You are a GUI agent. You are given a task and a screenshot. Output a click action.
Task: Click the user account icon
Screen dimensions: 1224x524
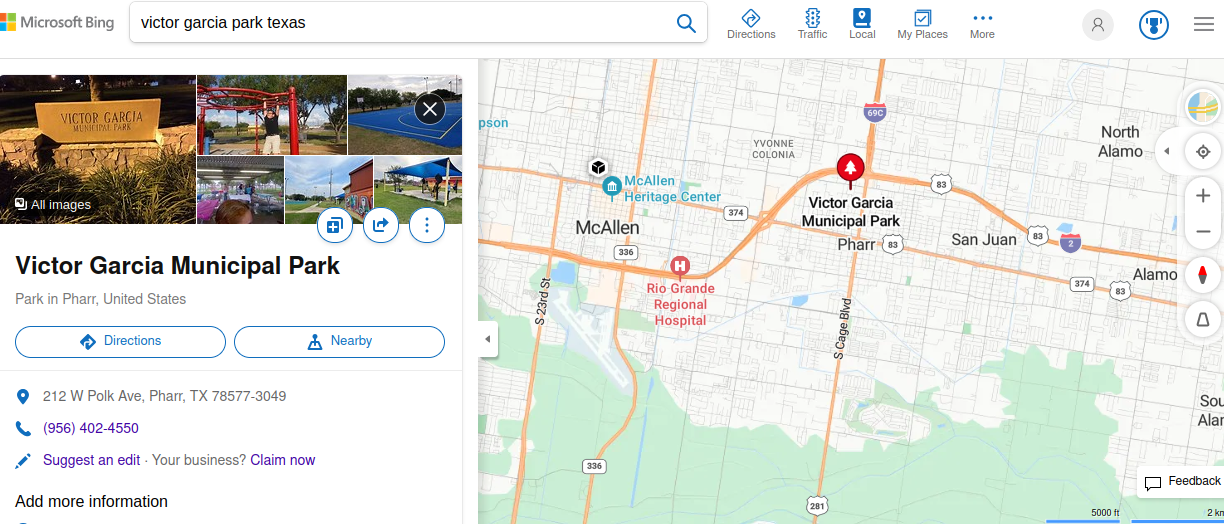(1098, 25)
